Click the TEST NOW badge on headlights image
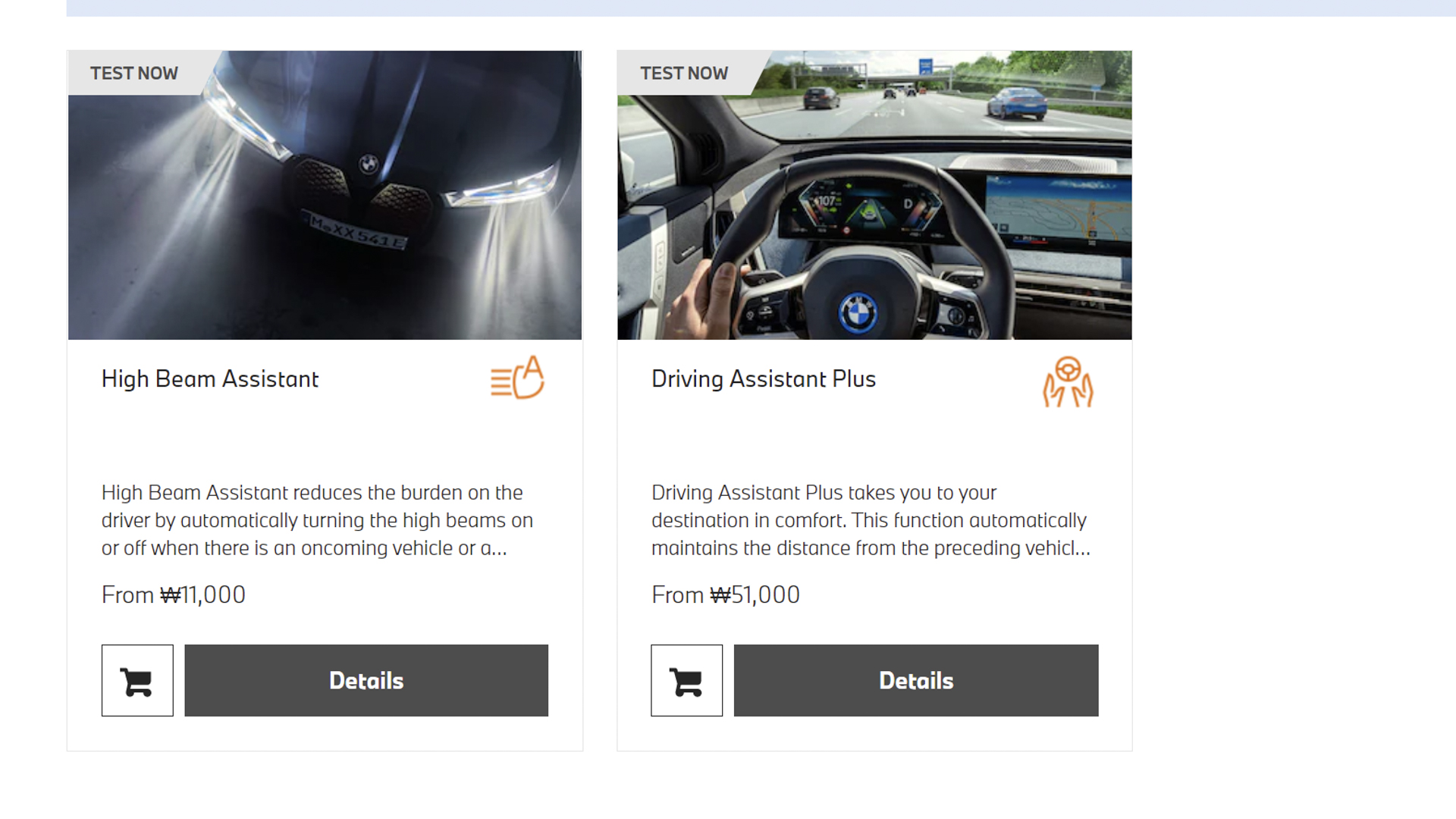 134,74
